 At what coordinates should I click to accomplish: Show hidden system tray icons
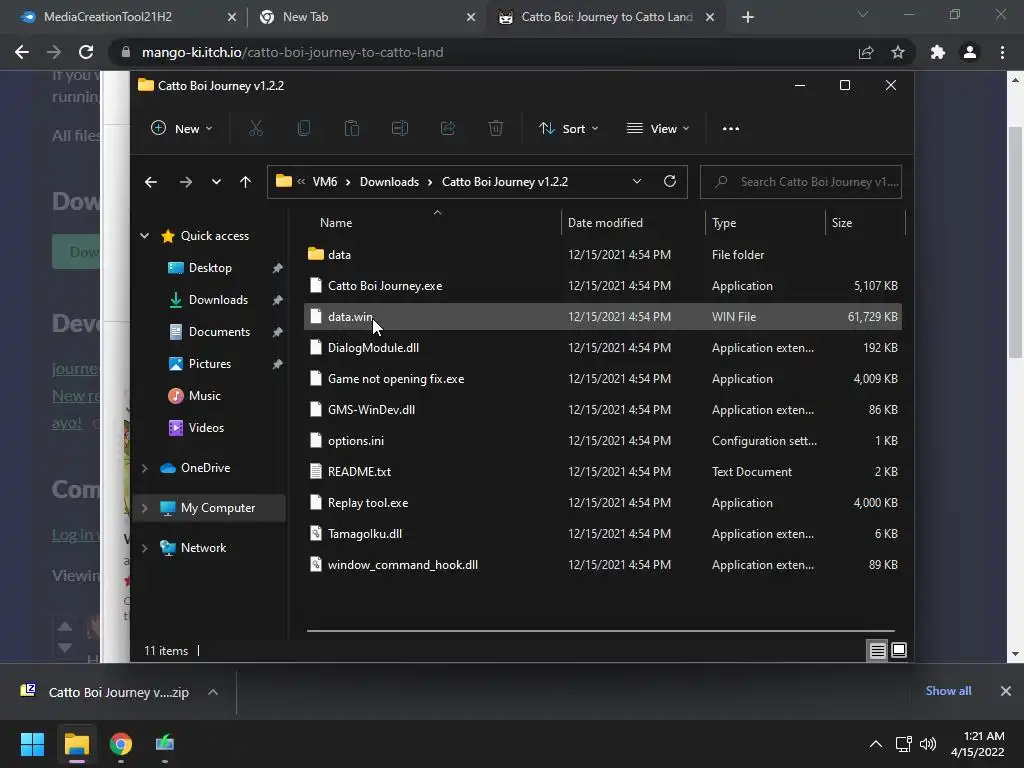876,744
